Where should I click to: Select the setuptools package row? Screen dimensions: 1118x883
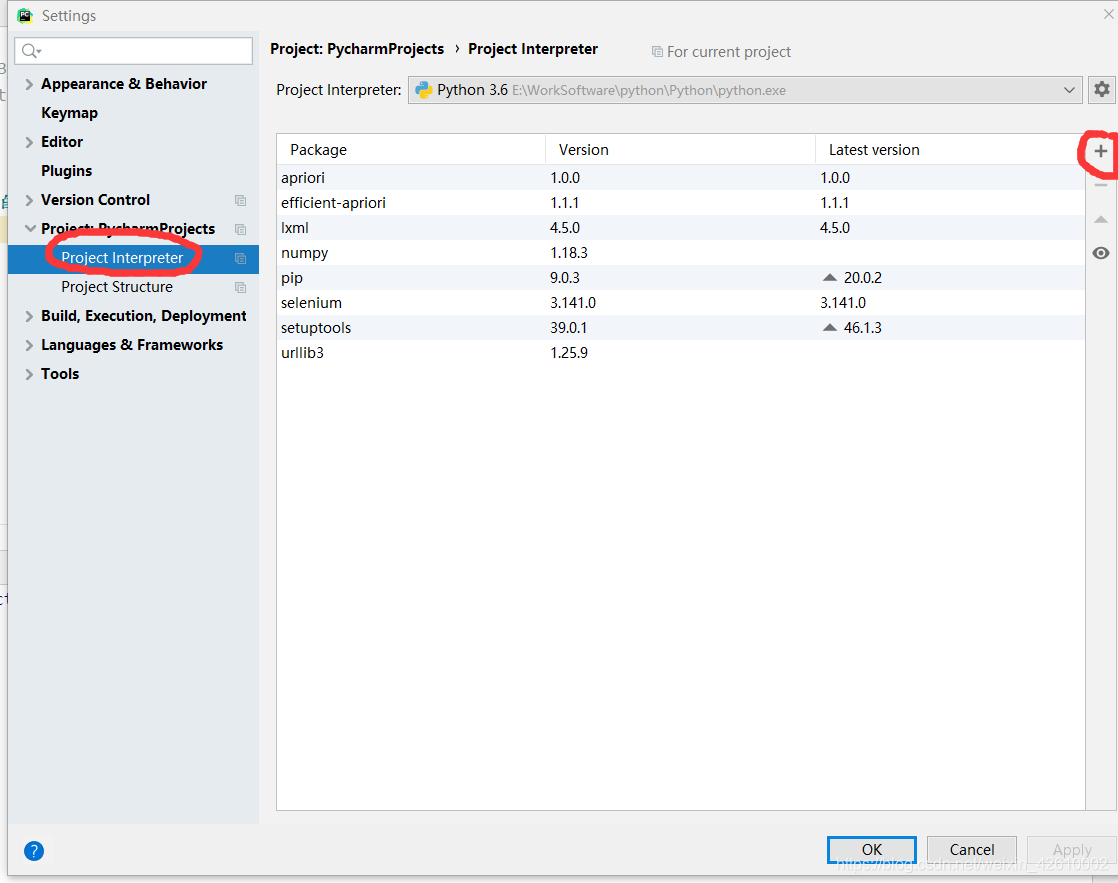681,327
